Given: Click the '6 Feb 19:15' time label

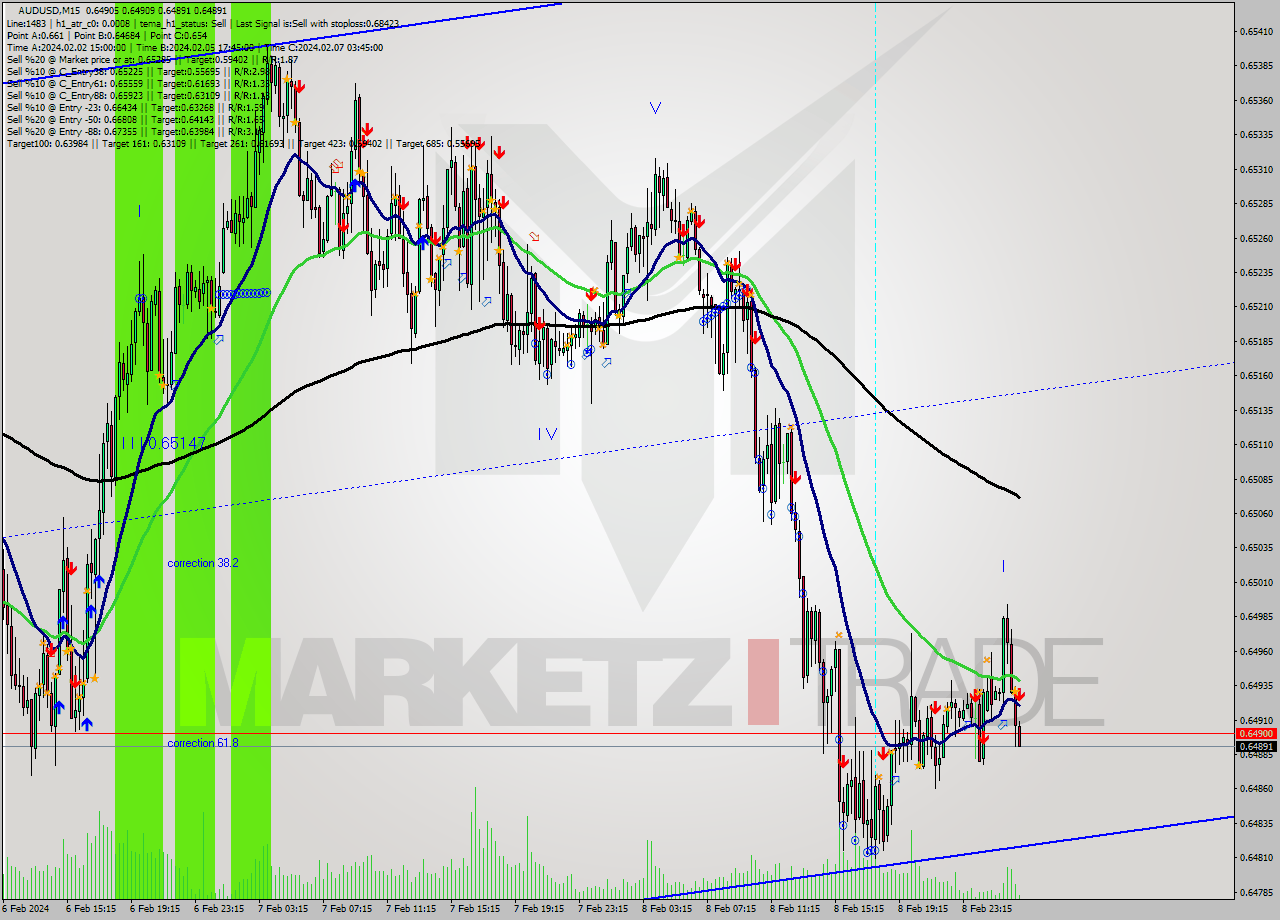Looking at the screenshot, I should [155, 909].
